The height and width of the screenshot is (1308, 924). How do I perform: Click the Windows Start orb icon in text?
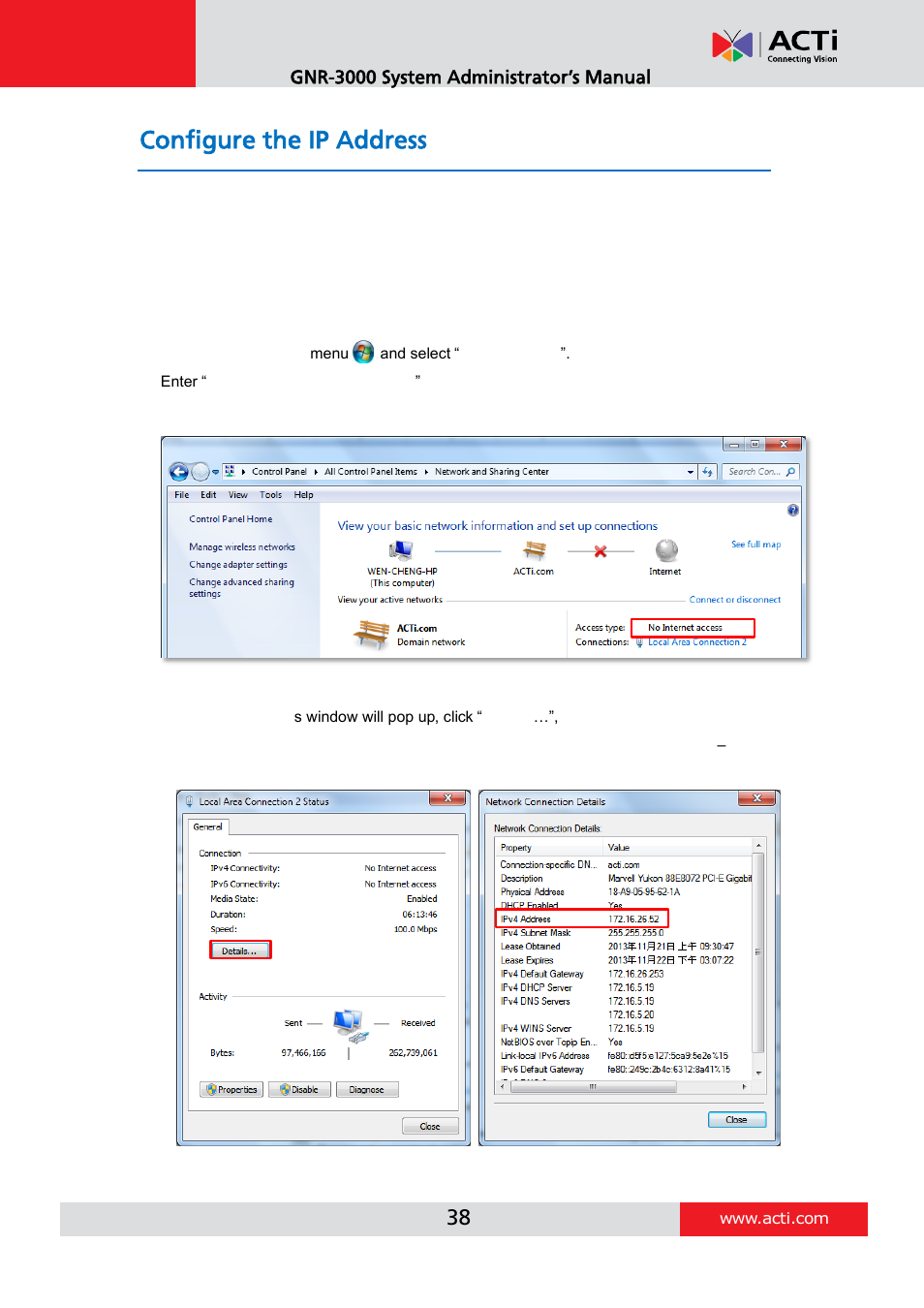pyautogui.click(x=363, y=352)
